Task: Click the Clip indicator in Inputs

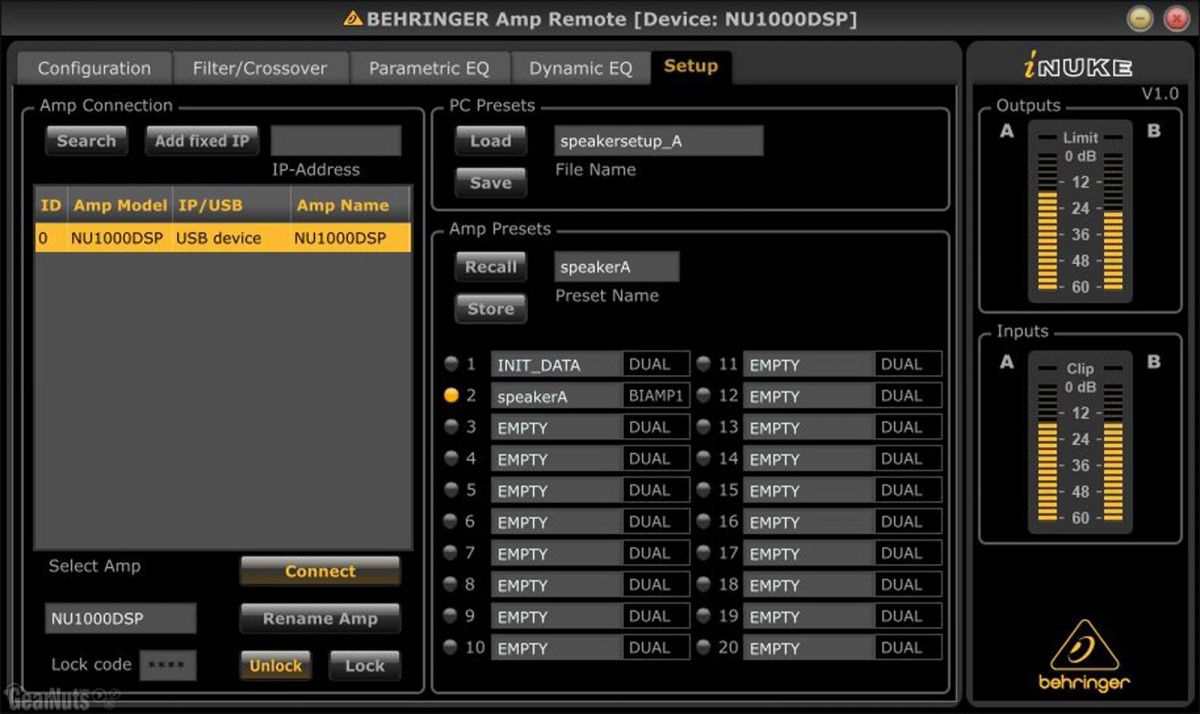Action: (x=1080, y=368)
